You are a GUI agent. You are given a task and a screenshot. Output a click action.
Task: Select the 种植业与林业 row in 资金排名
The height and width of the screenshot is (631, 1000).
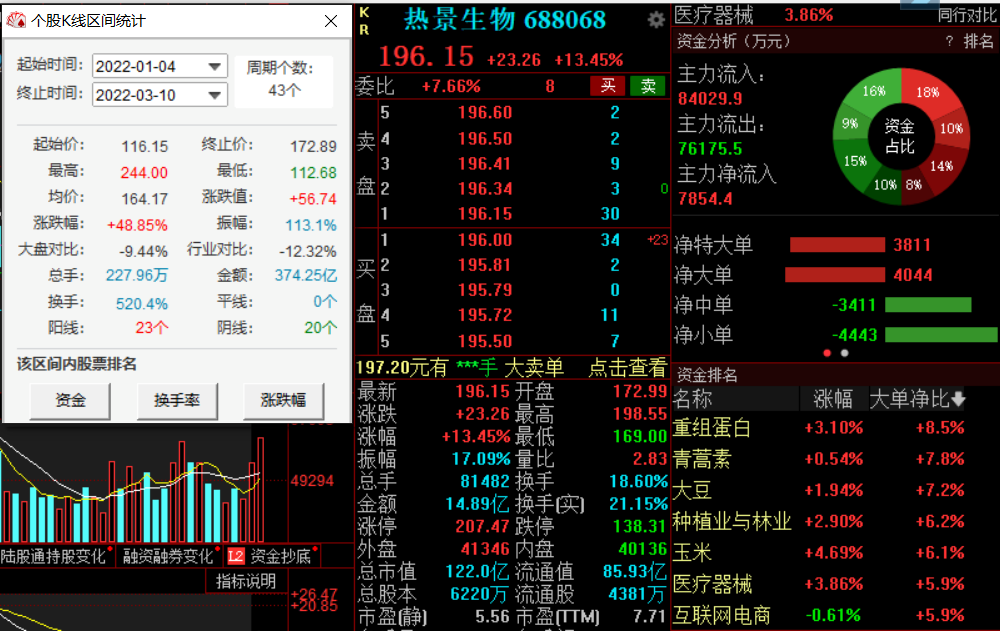click(835, 522)
